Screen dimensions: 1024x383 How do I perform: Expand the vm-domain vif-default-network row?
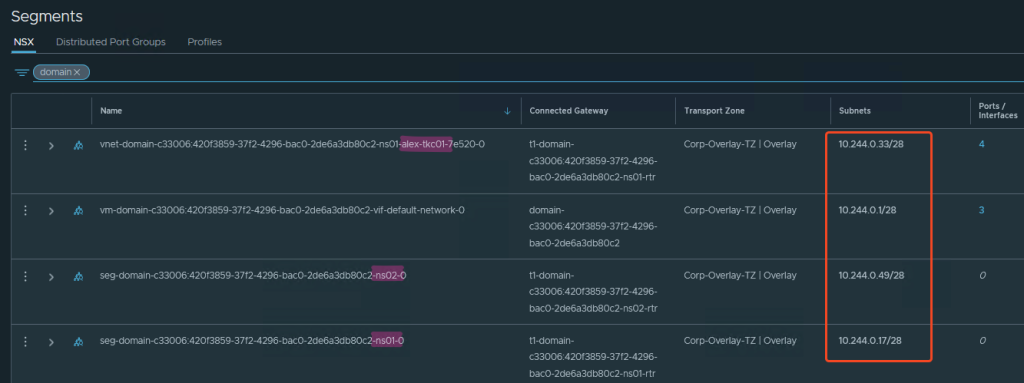(51, 210)
